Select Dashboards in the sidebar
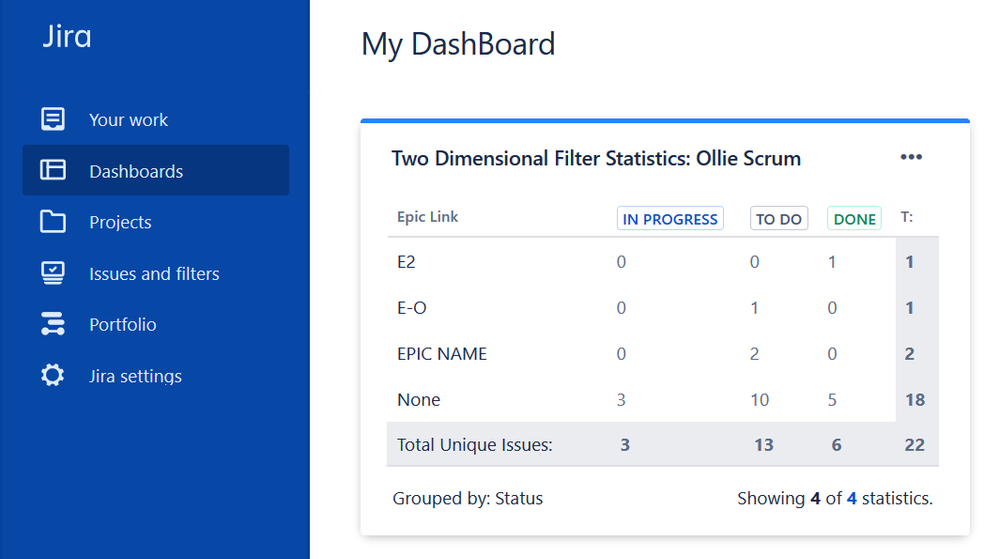The image size is (999, 559). [x=136, y=171]
